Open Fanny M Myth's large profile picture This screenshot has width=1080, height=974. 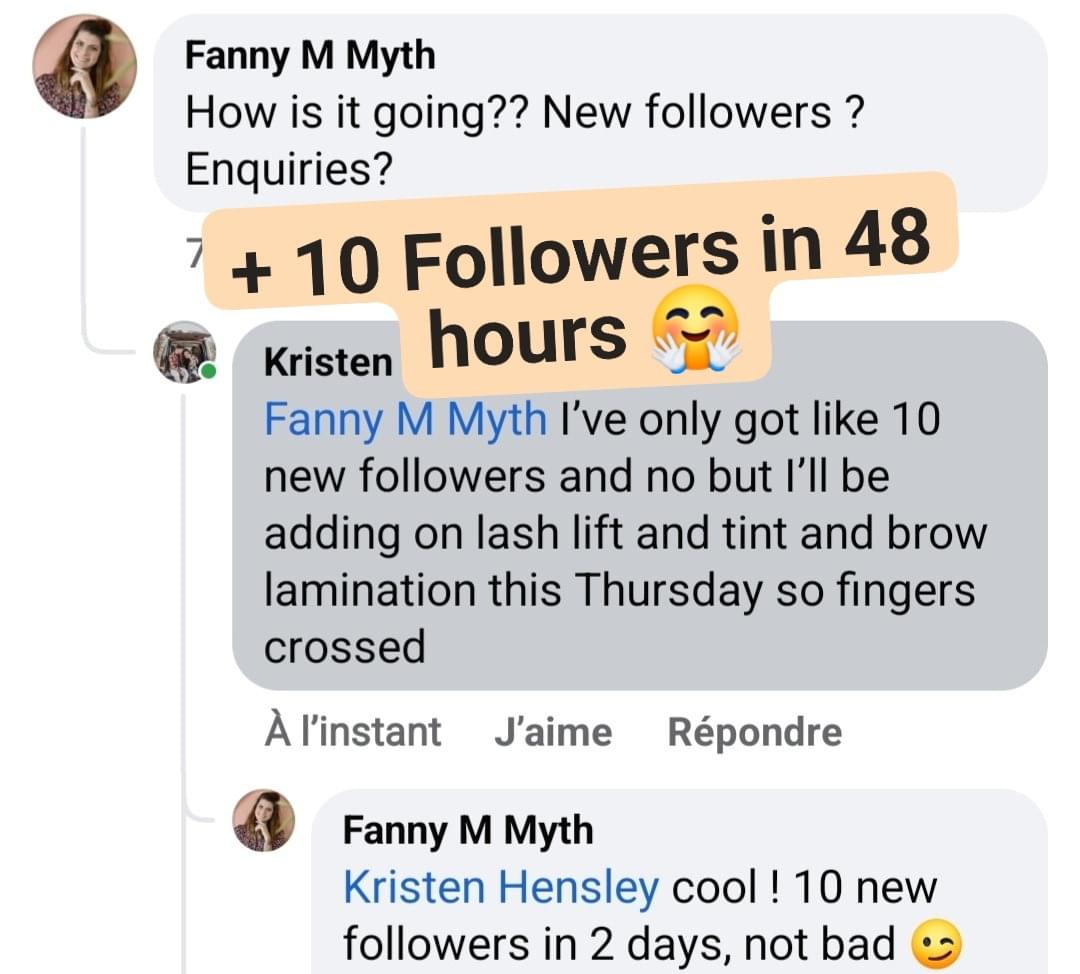pos(84,68)
